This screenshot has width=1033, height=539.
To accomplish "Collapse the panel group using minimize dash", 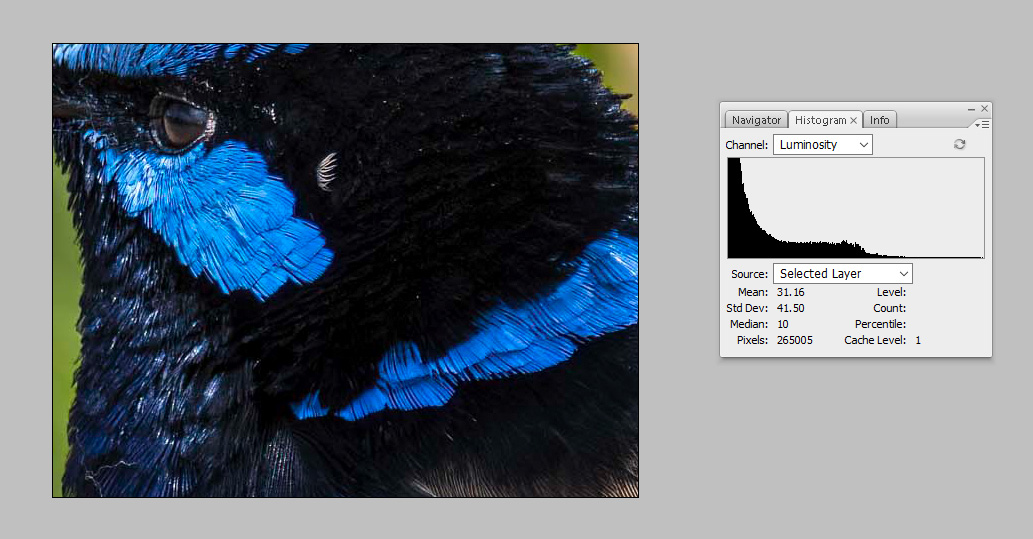I will tap(971, 108).
